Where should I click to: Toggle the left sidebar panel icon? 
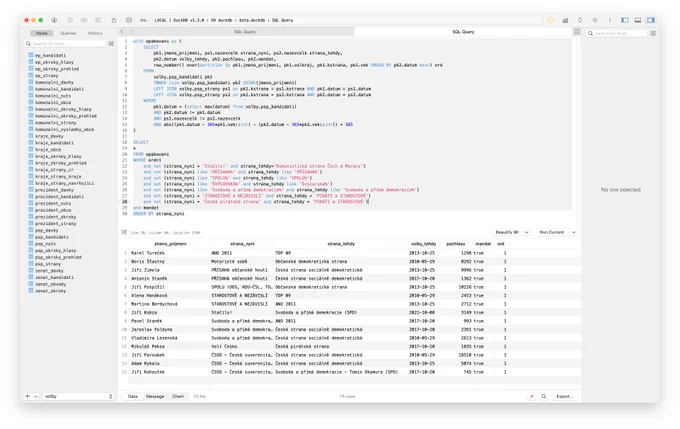point(625,20)
